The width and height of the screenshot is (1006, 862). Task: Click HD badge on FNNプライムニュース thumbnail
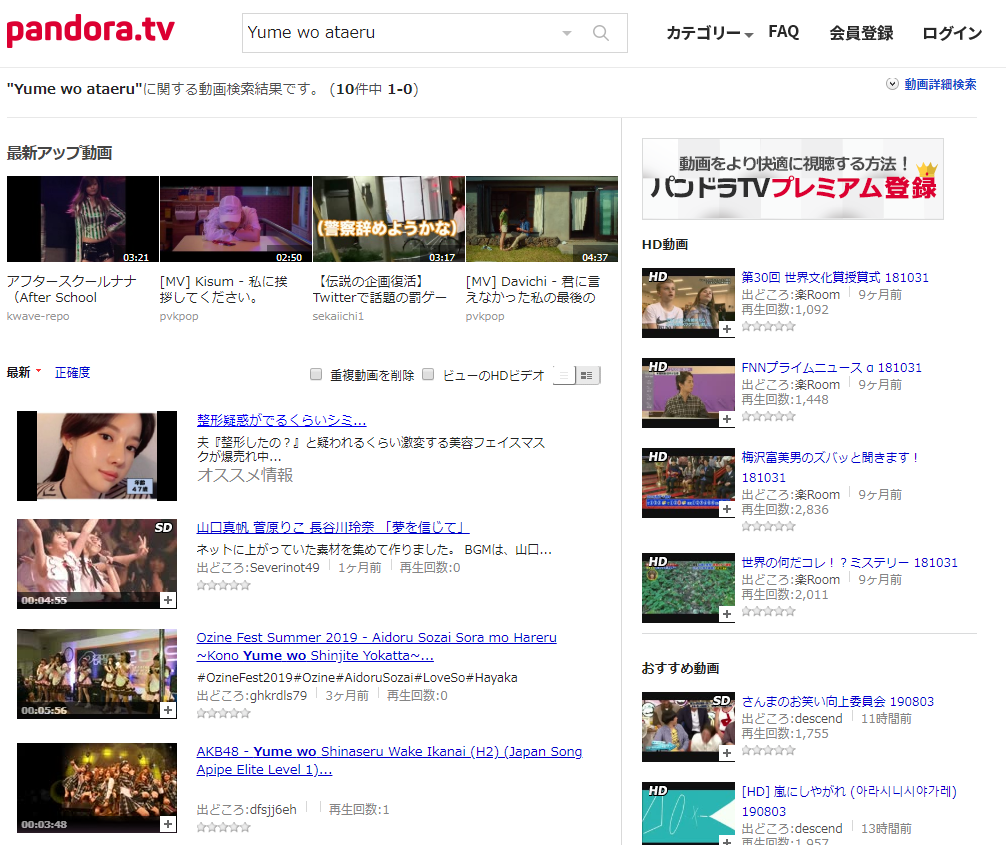[x=658, y=366]
